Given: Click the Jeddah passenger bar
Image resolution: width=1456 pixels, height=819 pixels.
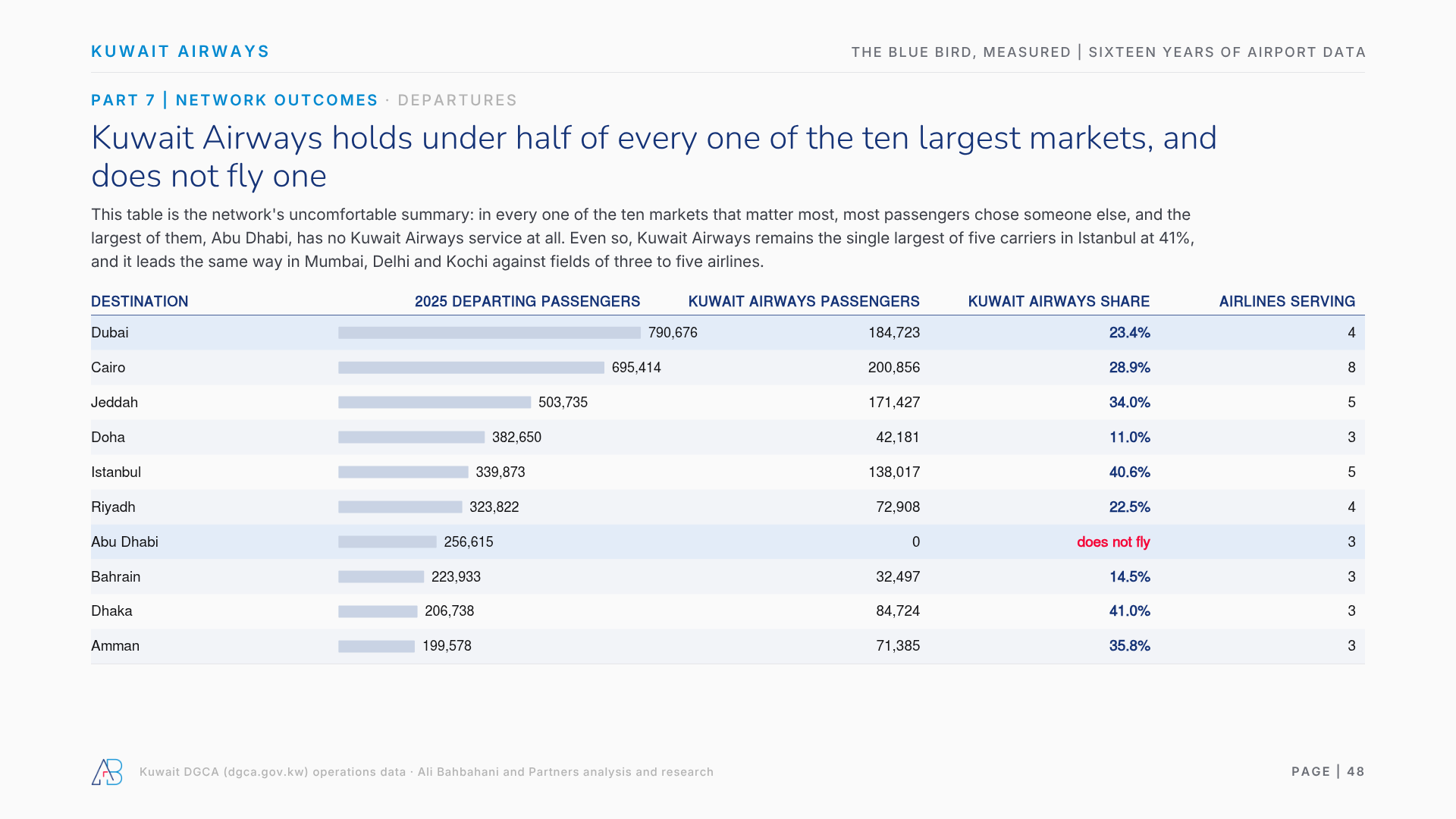Looking at the screenshot, I should click(x=435, y=403).
